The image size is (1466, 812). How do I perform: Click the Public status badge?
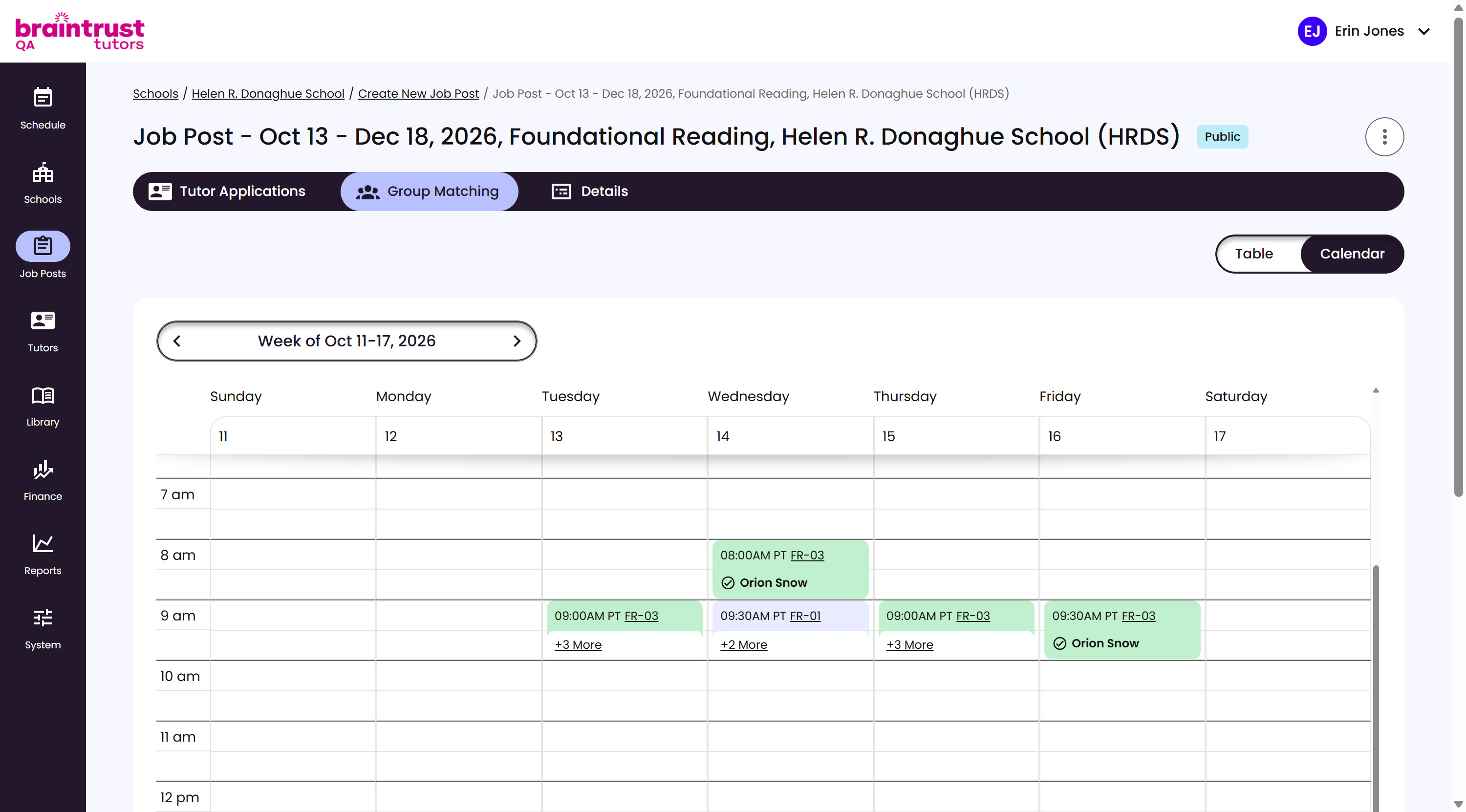click(x=1222, y=137)
